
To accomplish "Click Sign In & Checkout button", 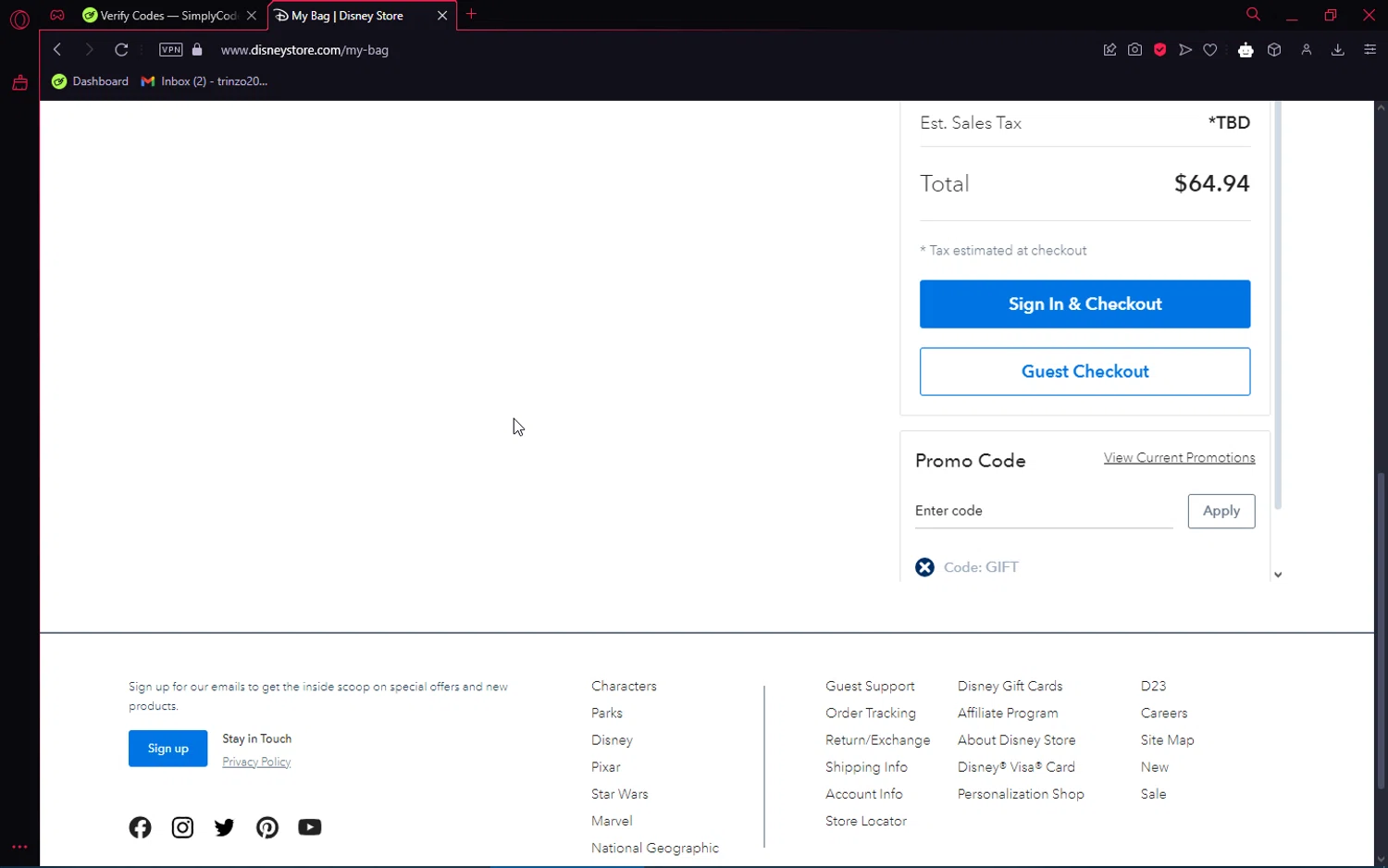I will 1084,304.
